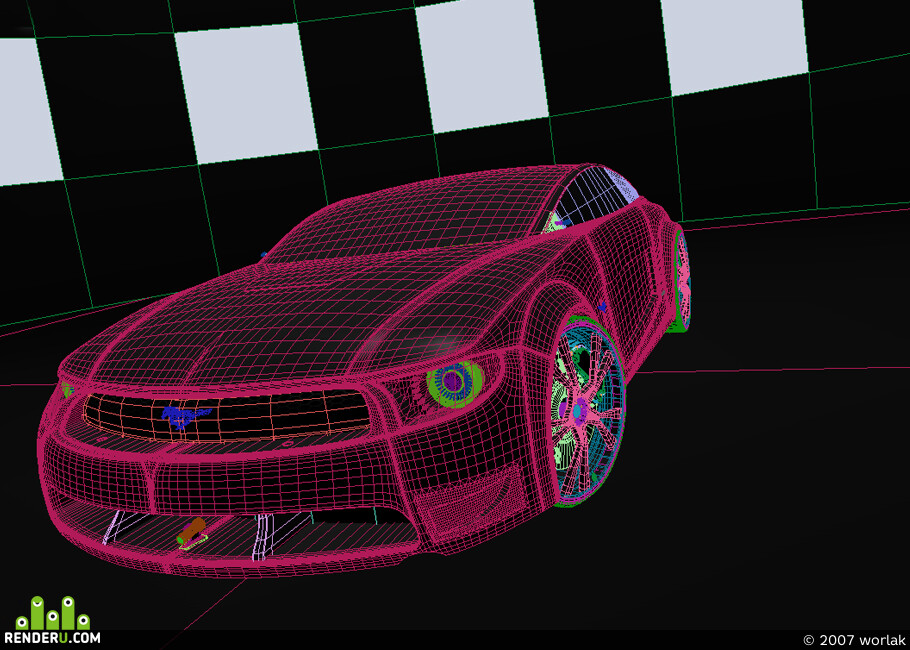Click the orange cylinder in lower bumper

[192, 530]
